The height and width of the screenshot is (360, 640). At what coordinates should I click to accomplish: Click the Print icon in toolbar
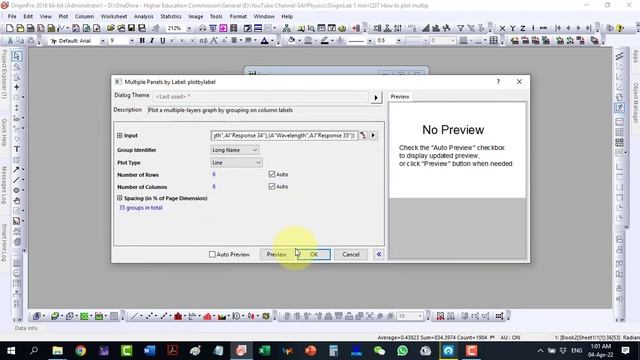pos(202,28)
